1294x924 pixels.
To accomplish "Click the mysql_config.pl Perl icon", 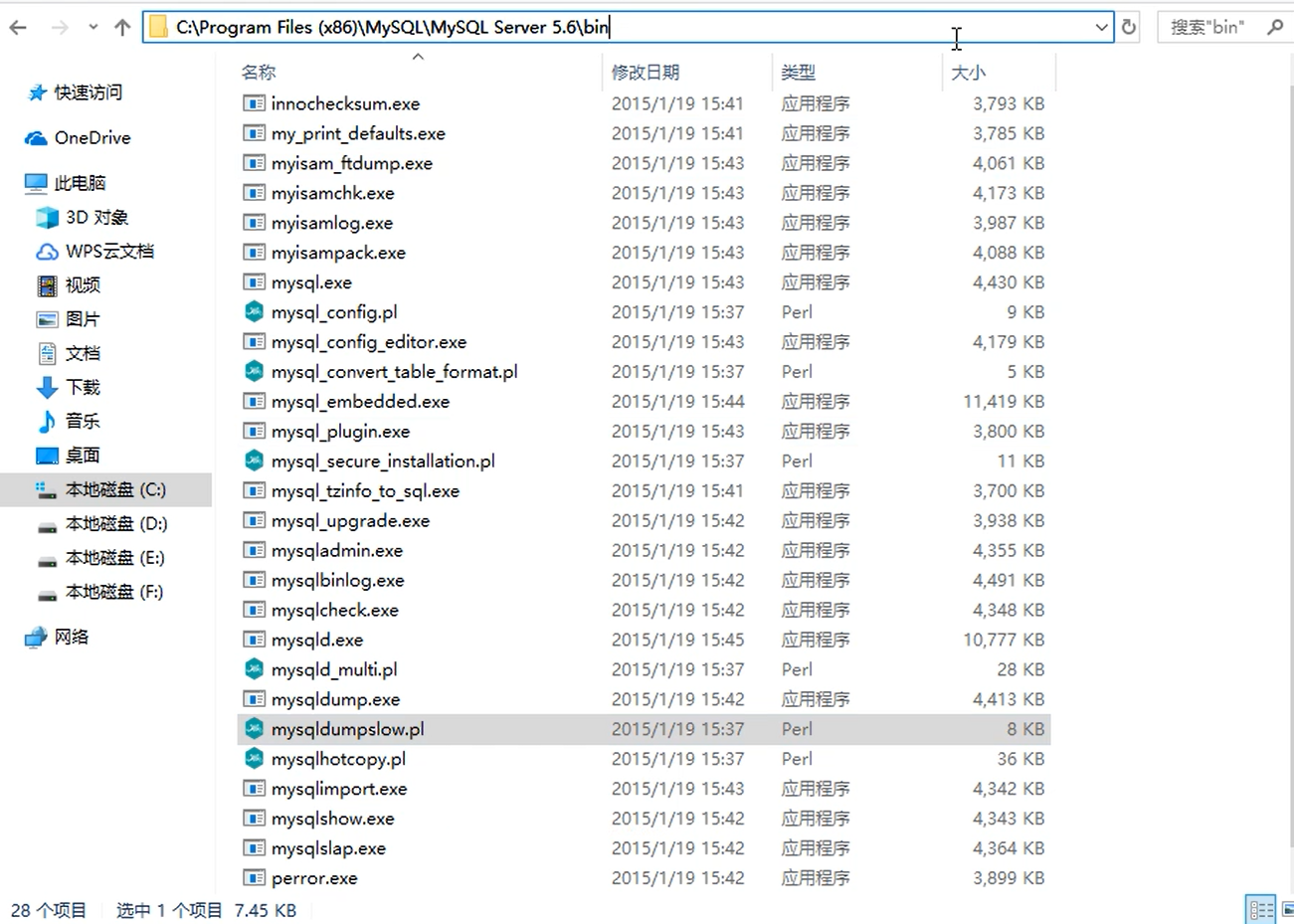I will pyautogui.click(x=255, y=311).
